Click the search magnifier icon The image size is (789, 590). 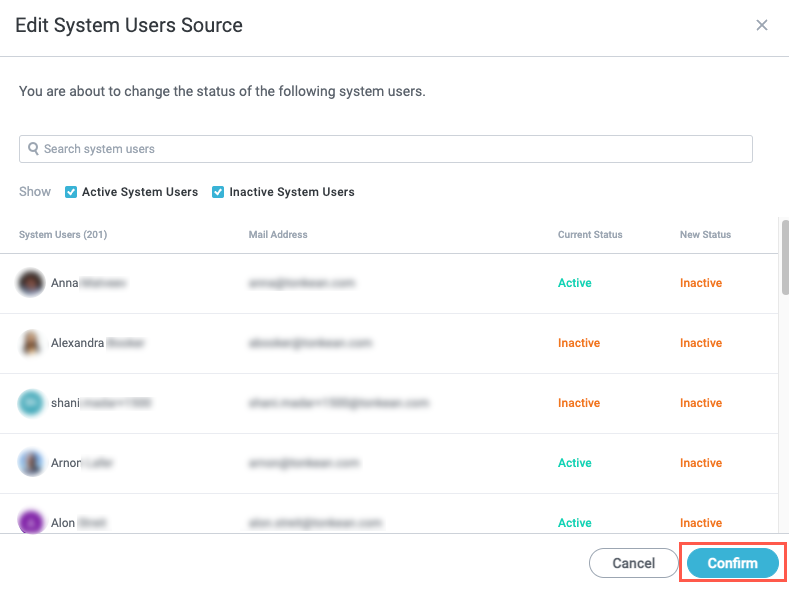click(x=33, y=149)
